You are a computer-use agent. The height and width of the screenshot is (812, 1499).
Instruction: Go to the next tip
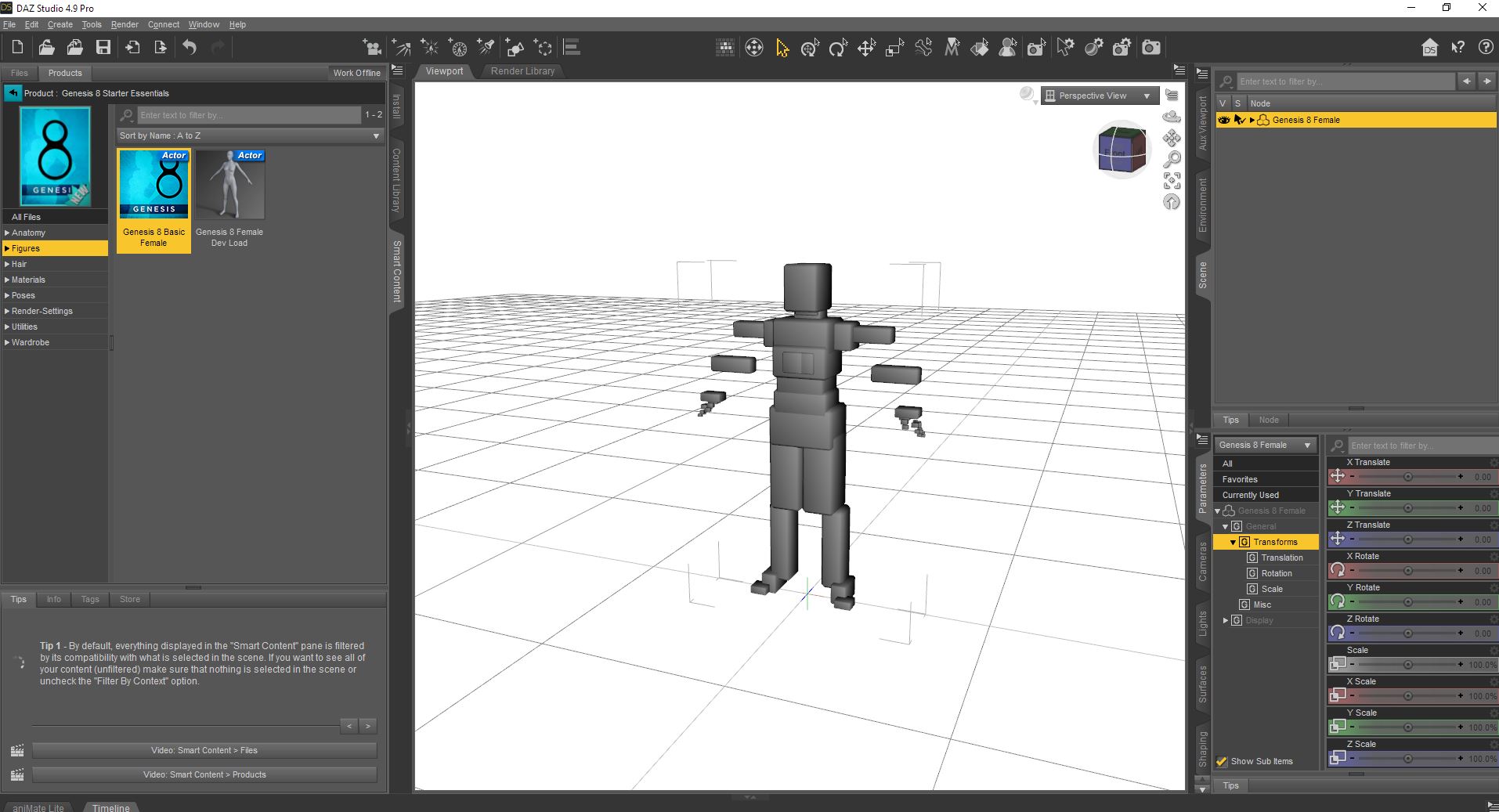tap(367, 726)
